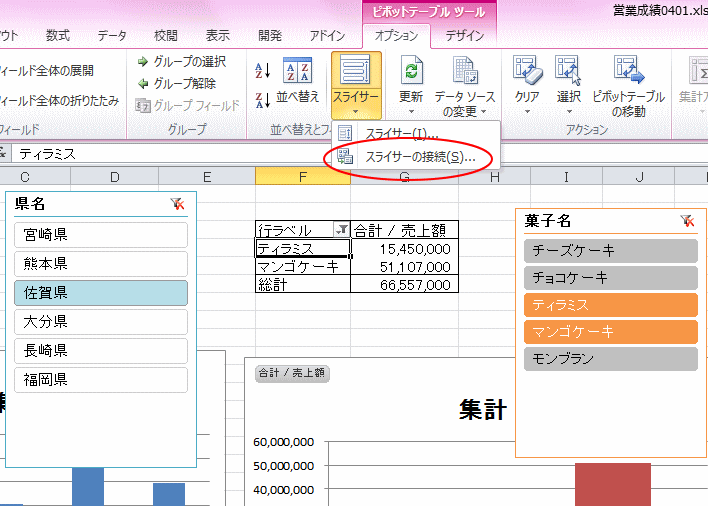Screen dimensions: 708x506
Task: Click the Move PivotTable icon
Action: (628, 72)
